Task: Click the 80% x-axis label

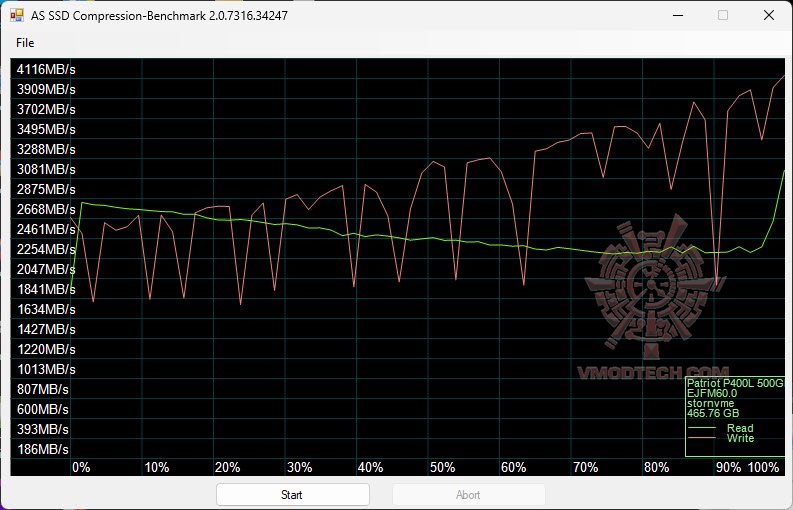Action: click(x=657, y=467)
